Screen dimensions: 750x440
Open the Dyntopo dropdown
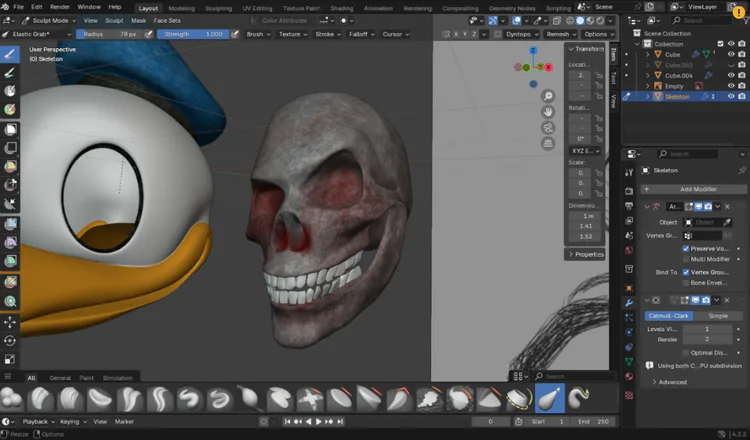pos(524,34)
